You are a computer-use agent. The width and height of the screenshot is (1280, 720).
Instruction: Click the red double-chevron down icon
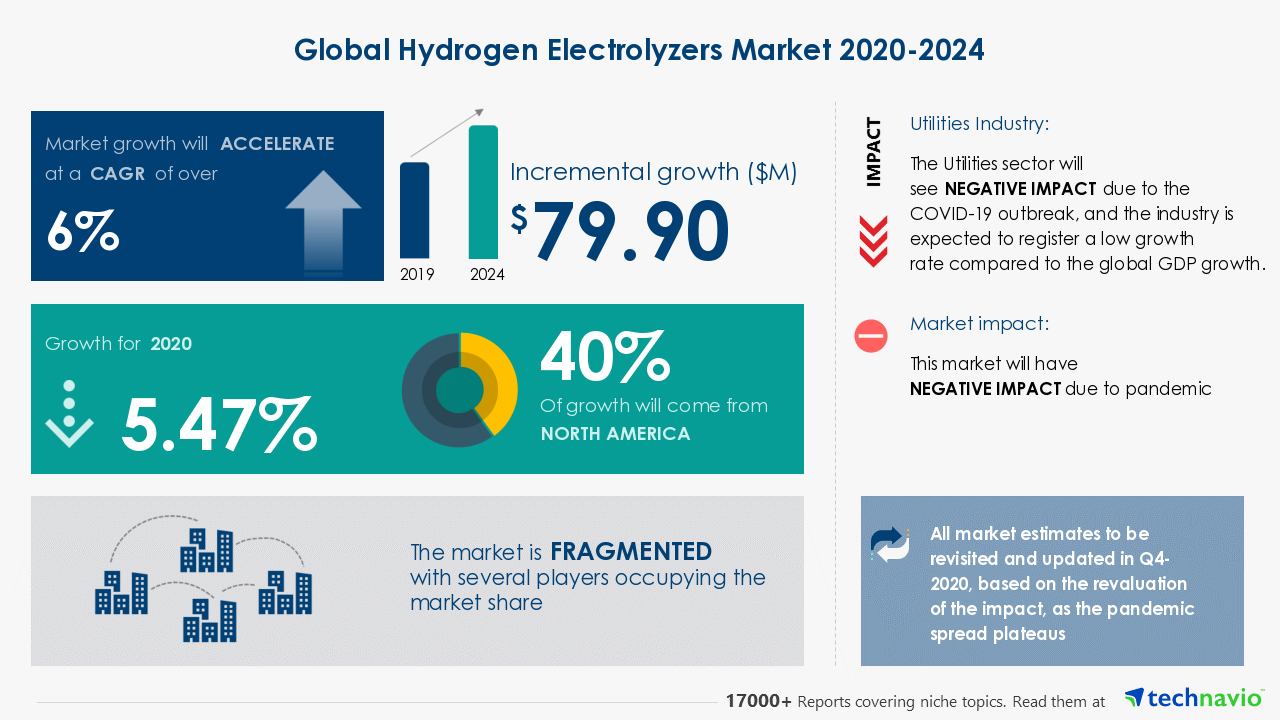pos(873,242)
